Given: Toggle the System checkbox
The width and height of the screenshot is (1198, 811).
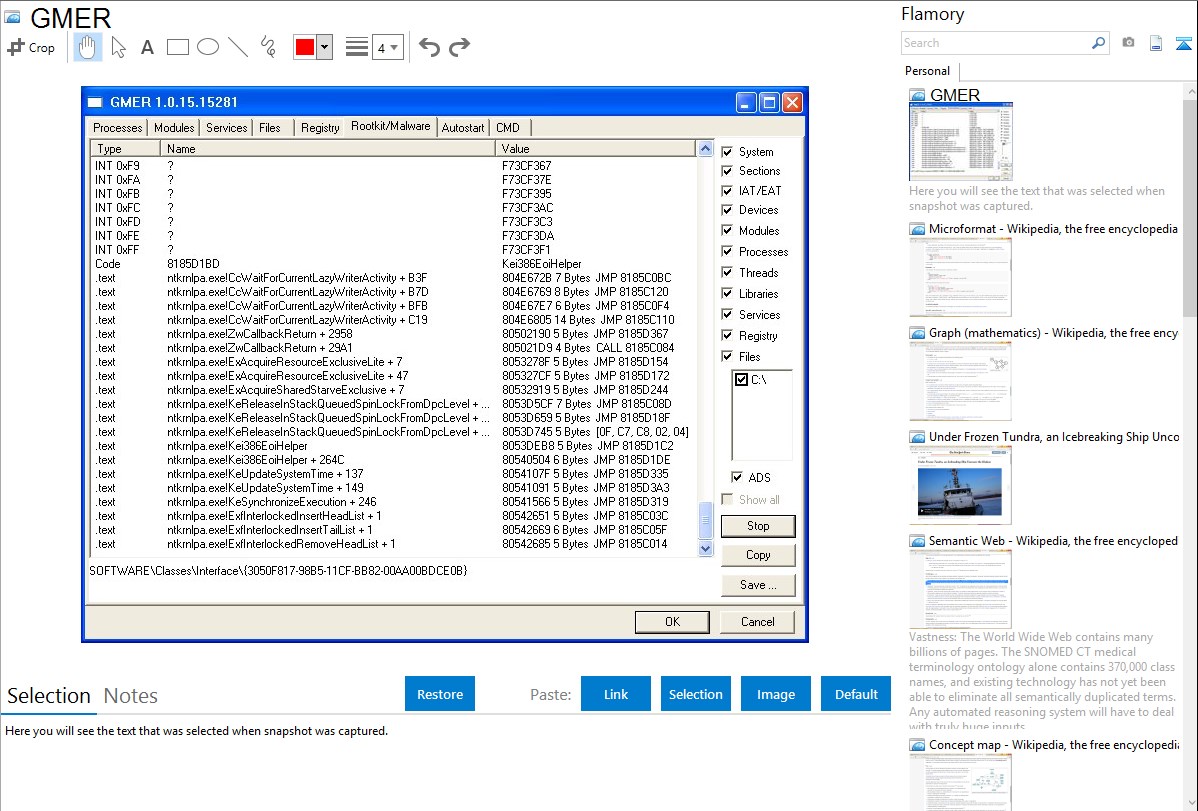Looking at the screenshot, I should click(x=727, y=151).
